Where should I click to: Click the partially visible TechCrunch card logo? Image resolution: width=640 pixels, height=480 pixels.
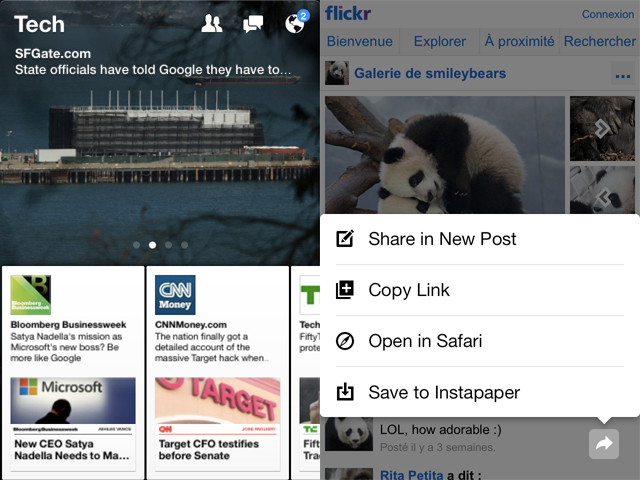pyautogui.click(x=310, y=295)
